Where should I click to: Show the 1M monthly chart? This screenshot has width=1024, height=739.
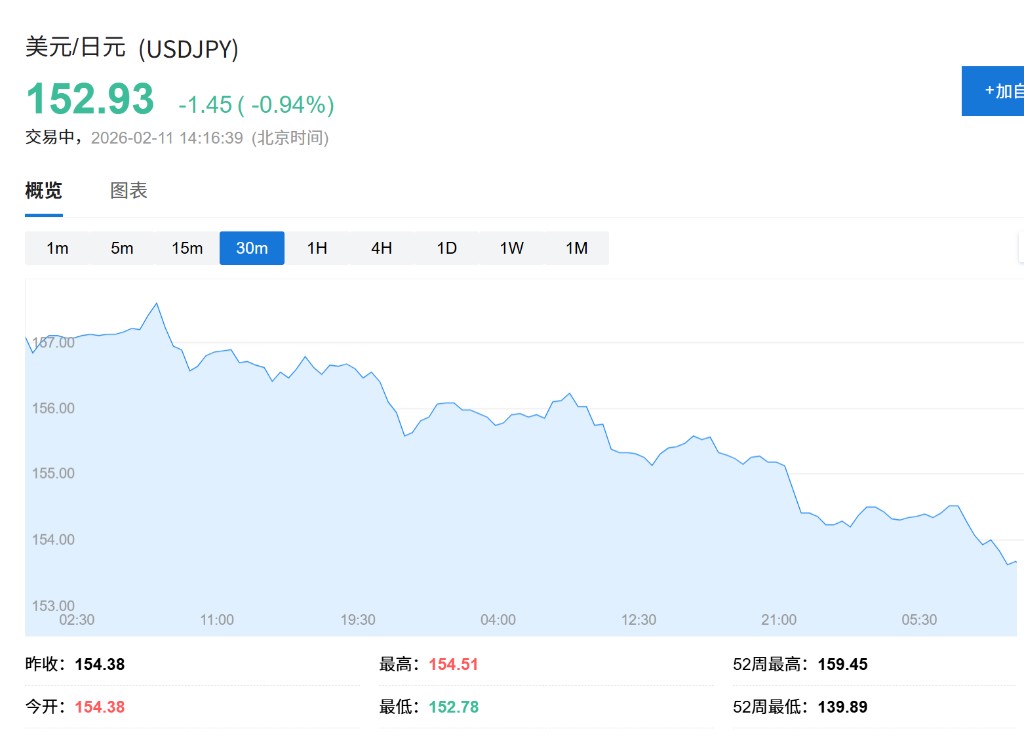(577, 248)
